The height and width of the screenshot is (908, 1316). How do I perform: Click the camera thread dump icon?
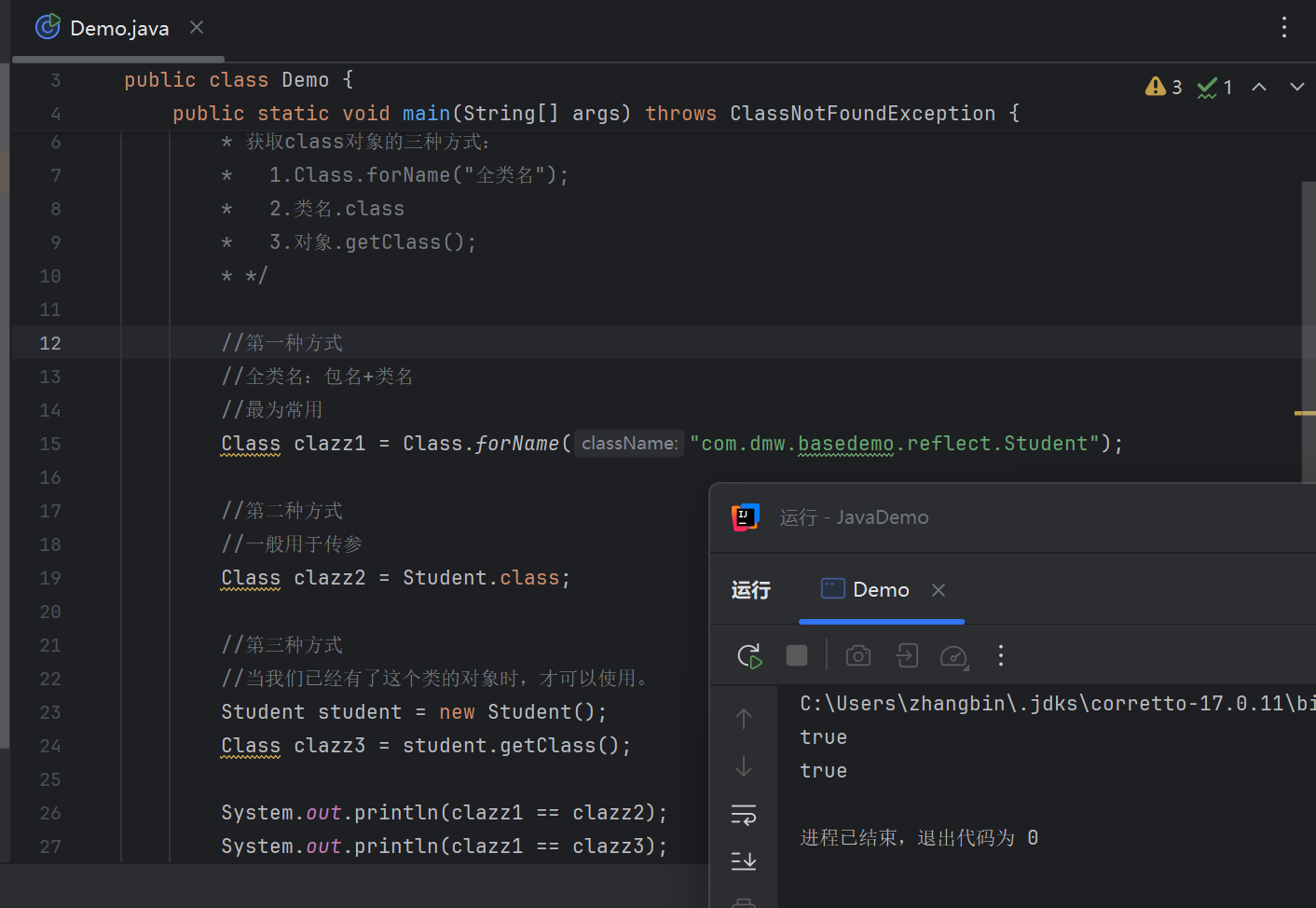click(858, 655)
